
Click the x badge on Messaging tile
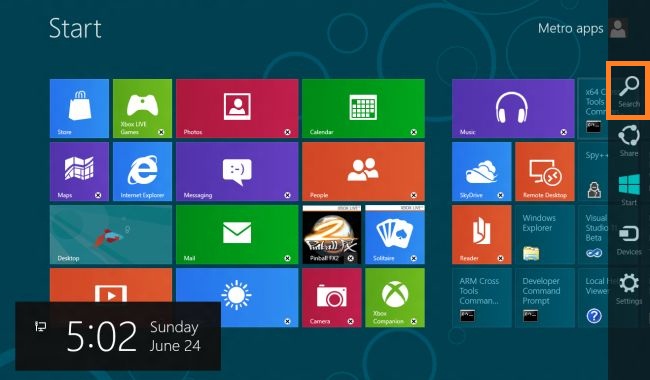(x=288, y=195)
